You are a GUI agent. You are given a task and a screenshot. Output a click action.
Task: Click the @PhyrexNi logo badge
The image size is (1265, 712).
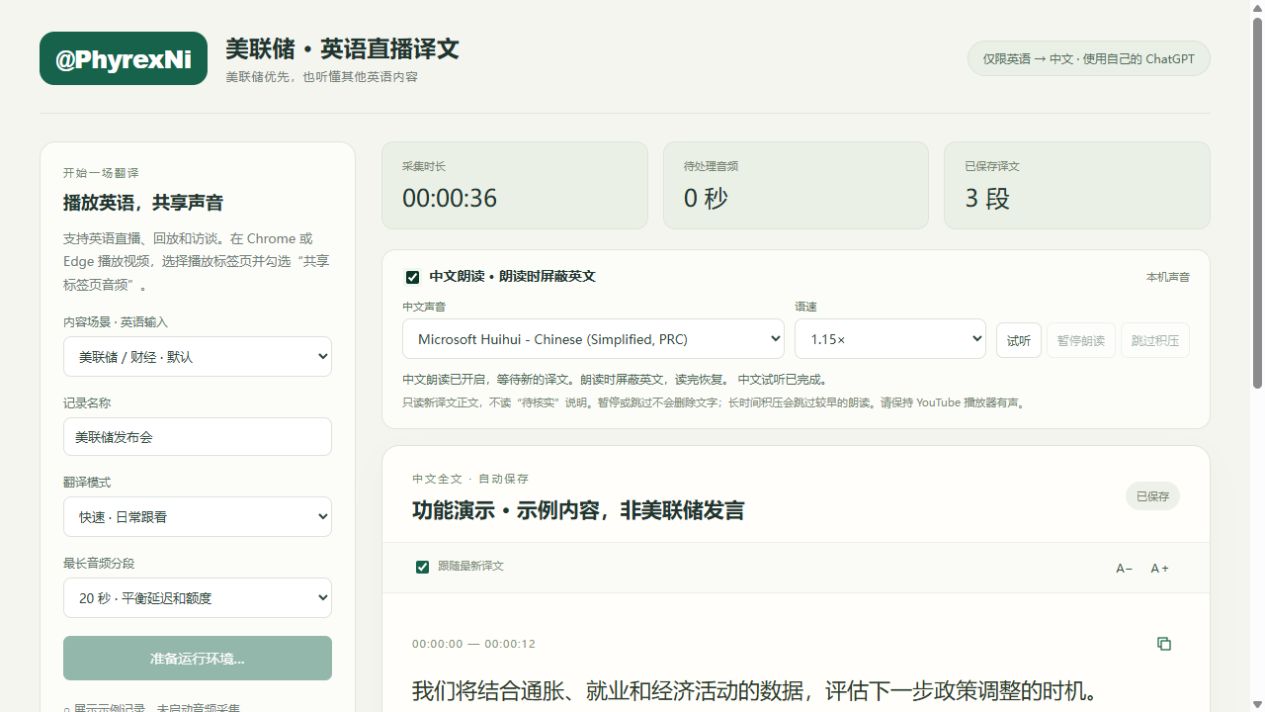[124, 59]
